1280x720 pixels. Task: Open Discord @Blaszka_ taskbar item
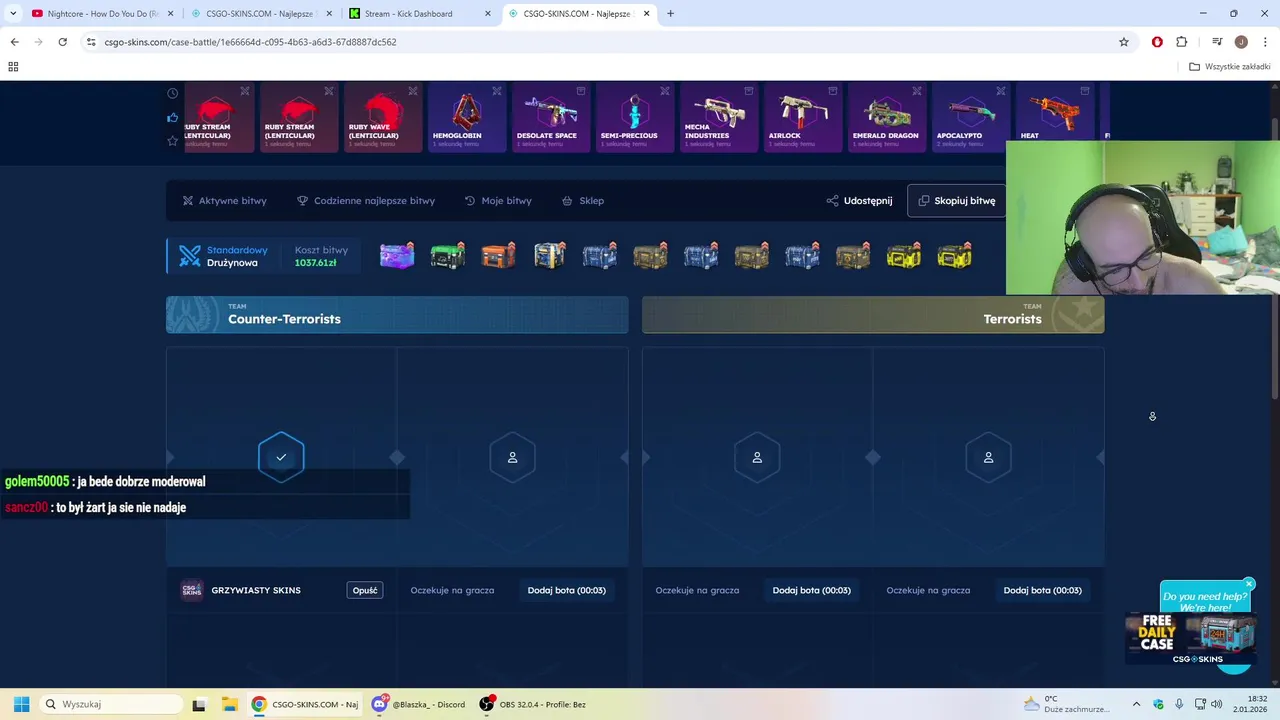420,704
